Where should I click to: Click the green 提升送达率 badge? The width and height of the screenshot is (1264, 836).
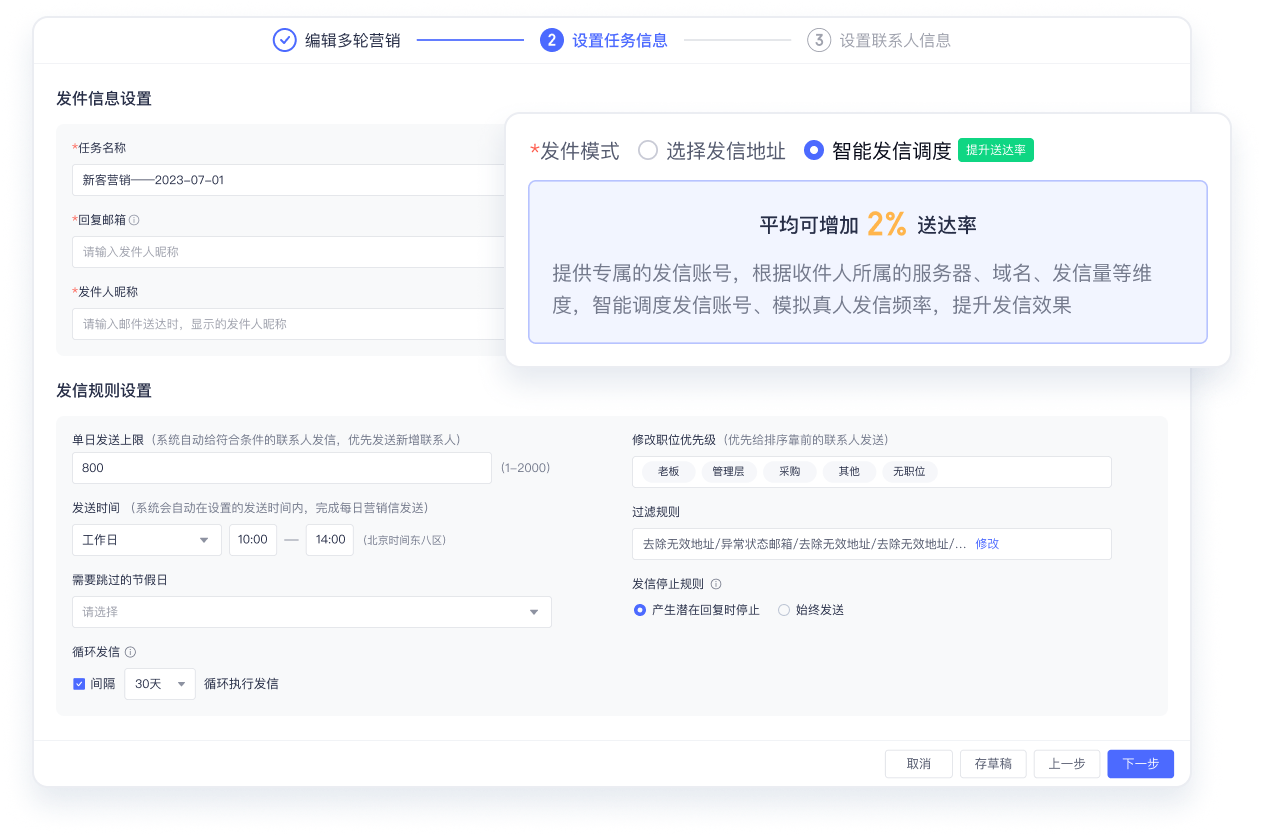coord(995,150)
